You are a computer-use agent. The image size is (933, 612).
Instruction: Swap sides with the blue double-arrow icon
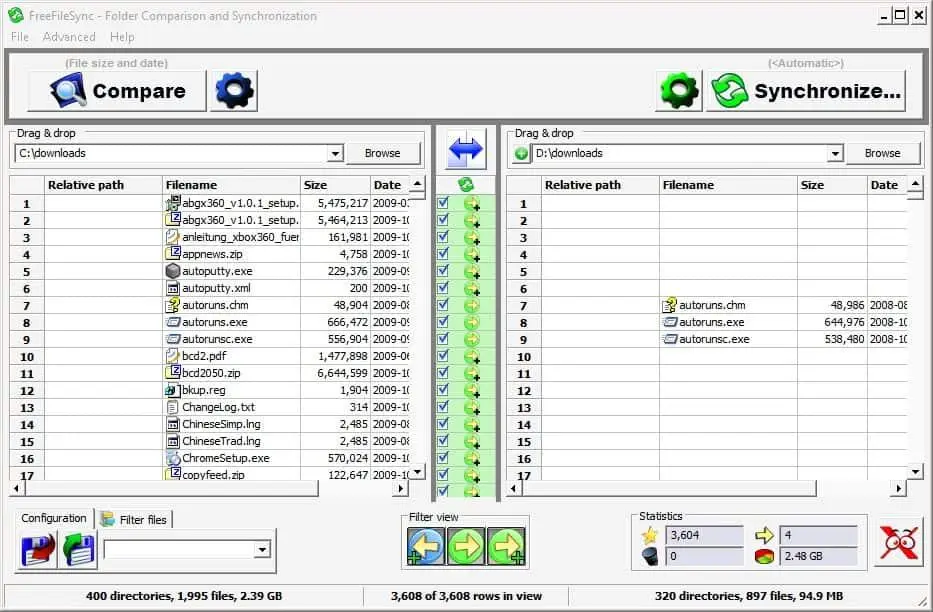pyautogui.click(x=466, y=149)
